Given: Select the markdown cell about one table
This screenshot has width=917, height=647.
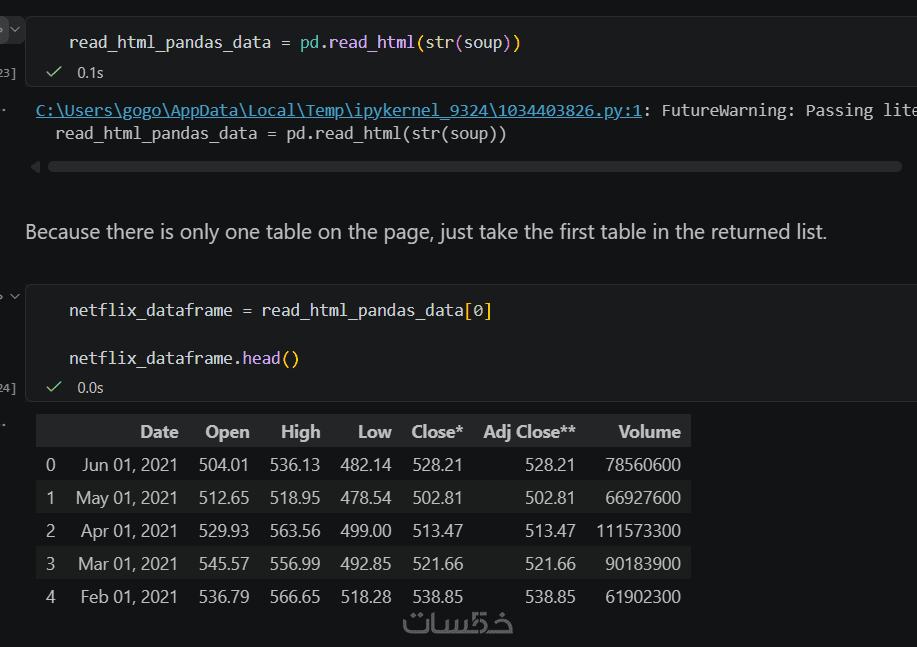Looking at the screenshot, I should point(426,232).
